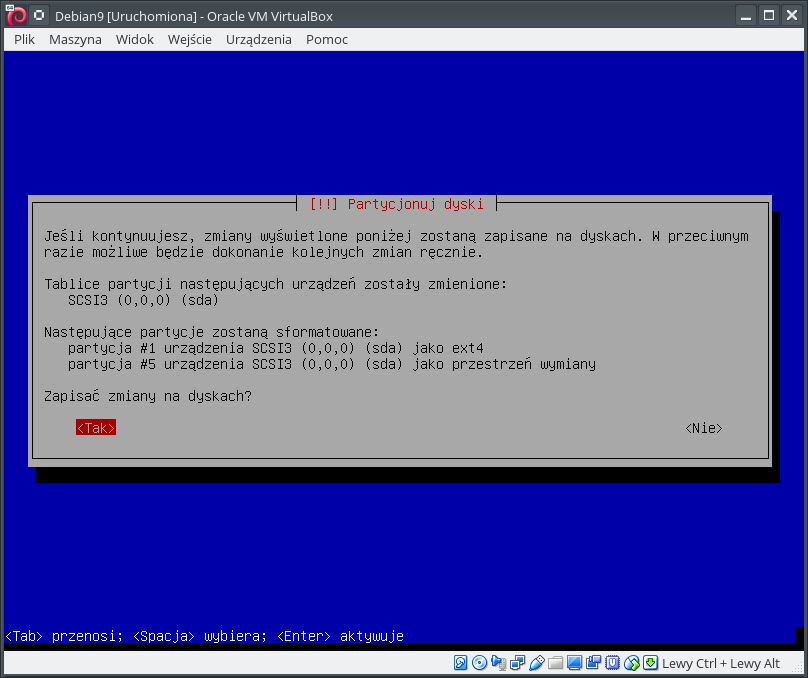Expand the Wejście menu
The image size is (808, 678).
point(189,39)
